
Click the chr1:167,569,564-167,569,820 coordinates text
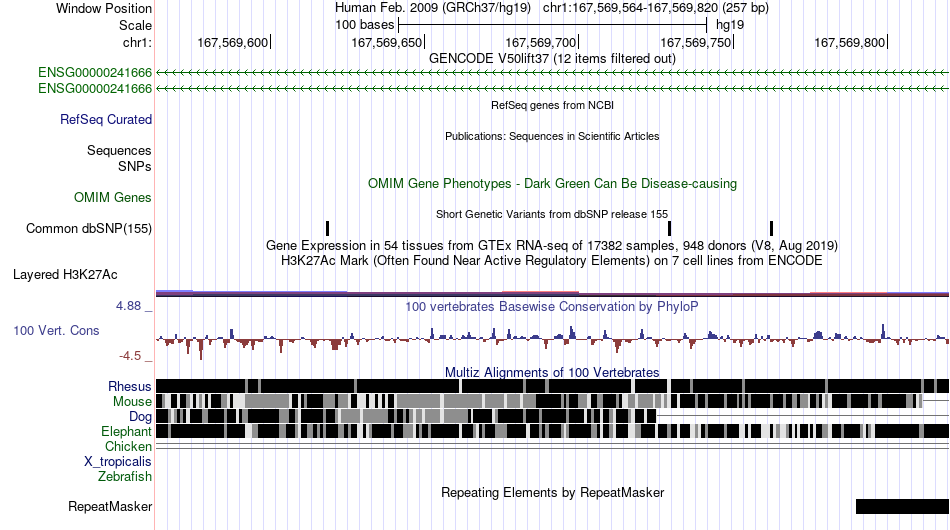(x=656, y=8)
